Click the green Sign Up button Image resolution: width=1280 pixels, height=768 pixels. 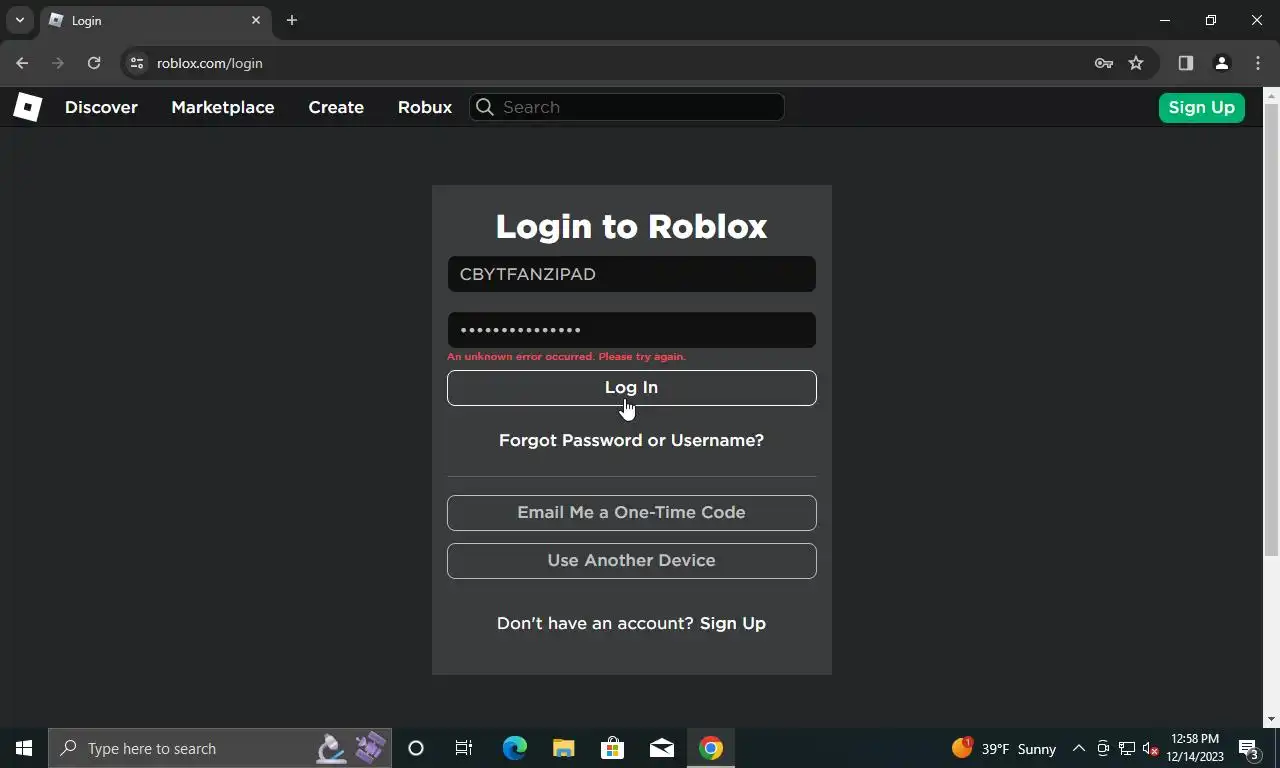coord(1201,107)
